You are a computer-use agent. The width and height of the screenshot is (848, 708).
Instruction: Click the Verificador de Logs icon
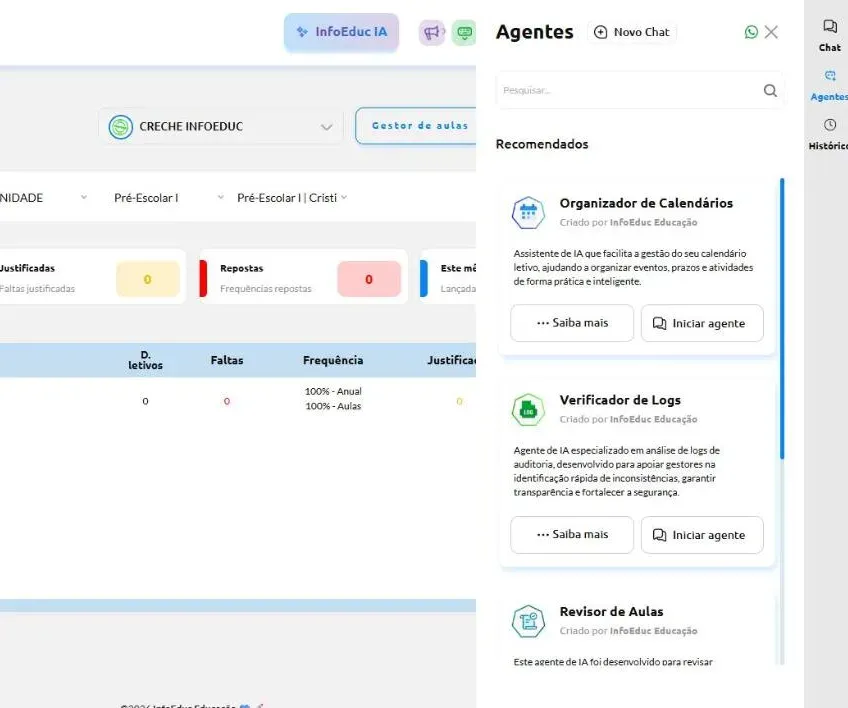click(528, 410)
